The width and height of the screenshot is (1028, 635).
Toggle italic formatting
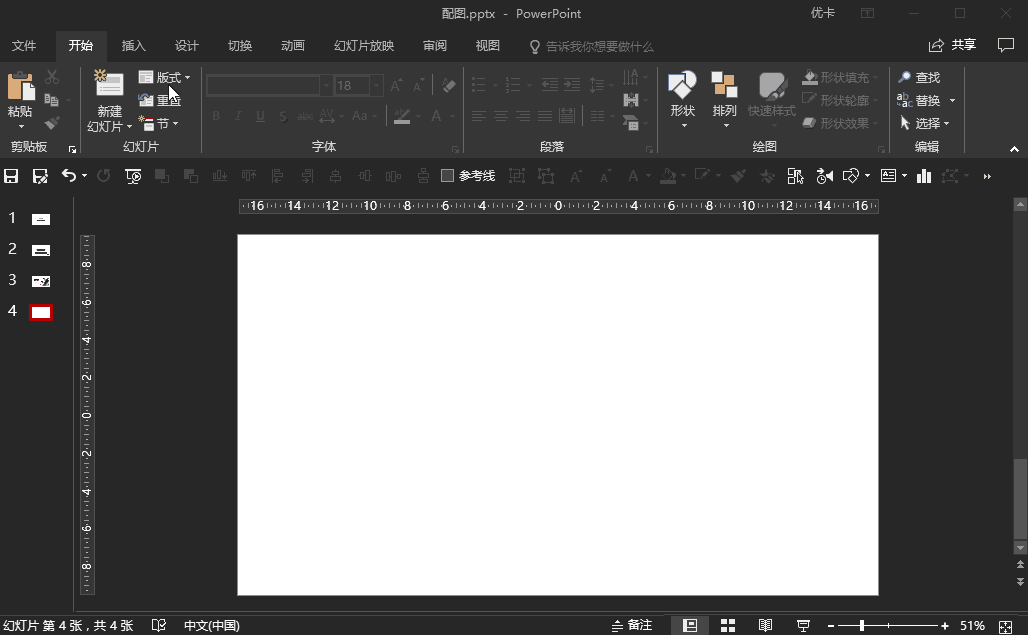coord(237,115)
